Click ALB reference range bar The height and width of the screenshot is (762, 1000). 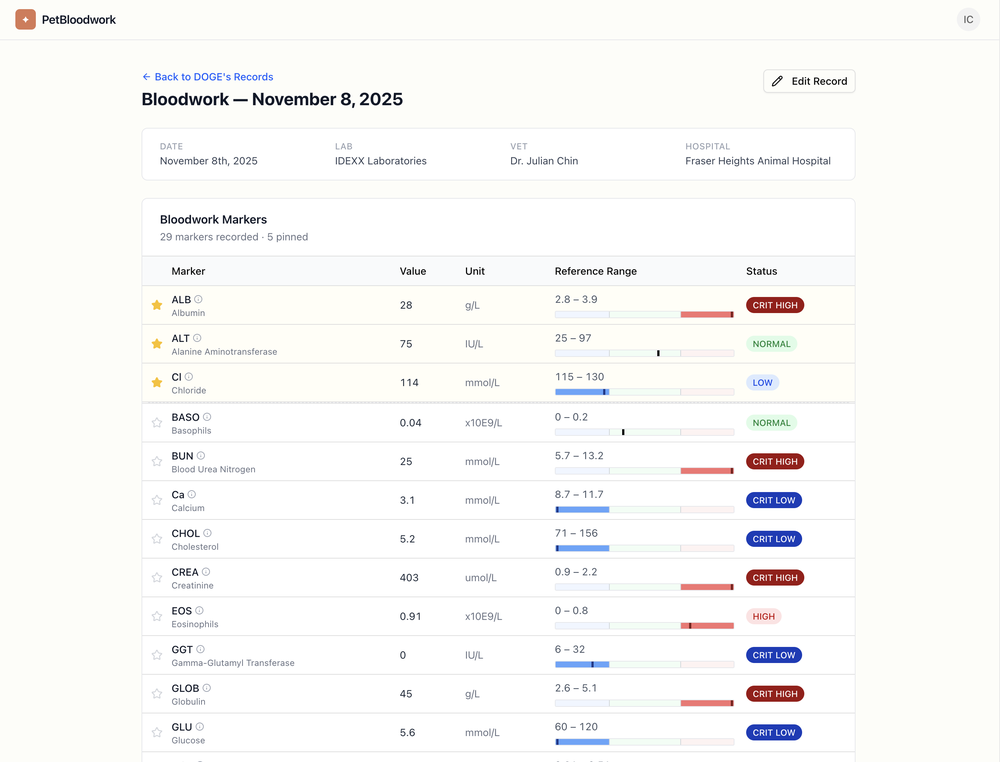(x=644, y=314)
